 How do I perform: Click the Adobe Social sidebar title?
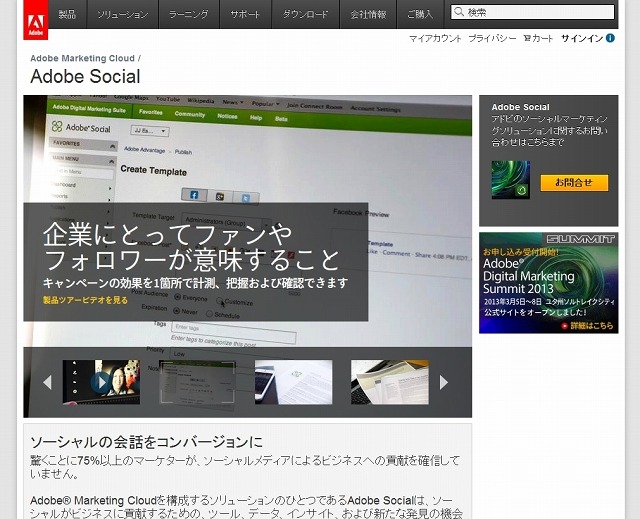[520, 107]
